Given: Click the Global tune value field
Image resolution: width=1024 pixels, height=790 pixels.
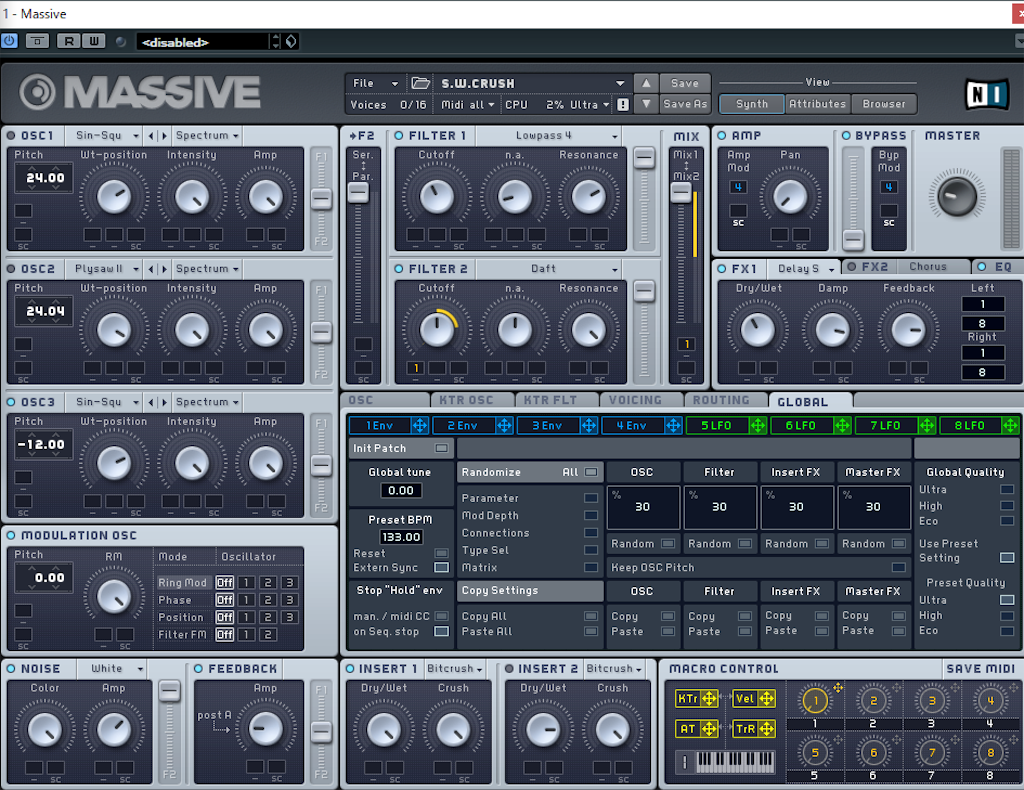Looking at the screenshot, I should (x=401, y=490).
